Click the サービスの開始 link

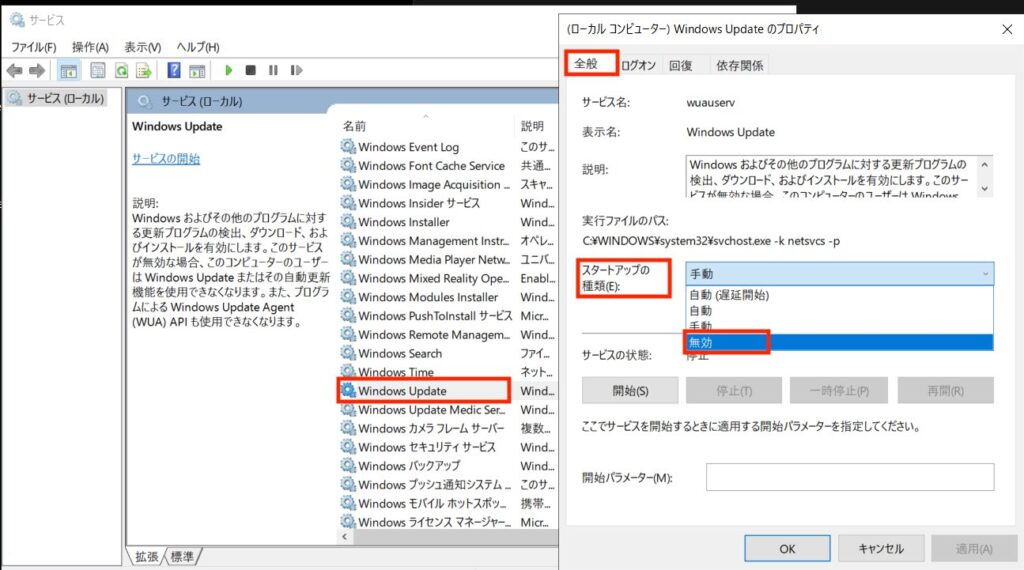click(x=166, y=159)
